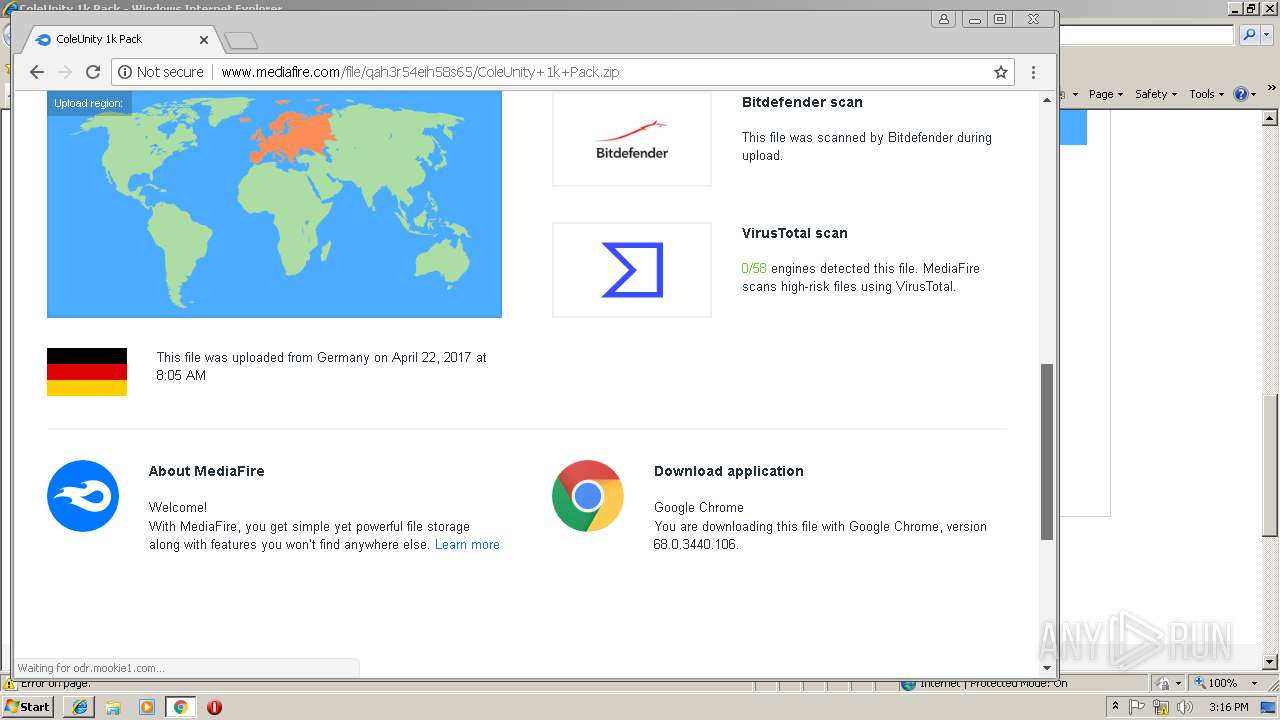This screenshot has height=720, width=1280.
Task: Click the About MediaFire heading
Action: click(207, 471)
